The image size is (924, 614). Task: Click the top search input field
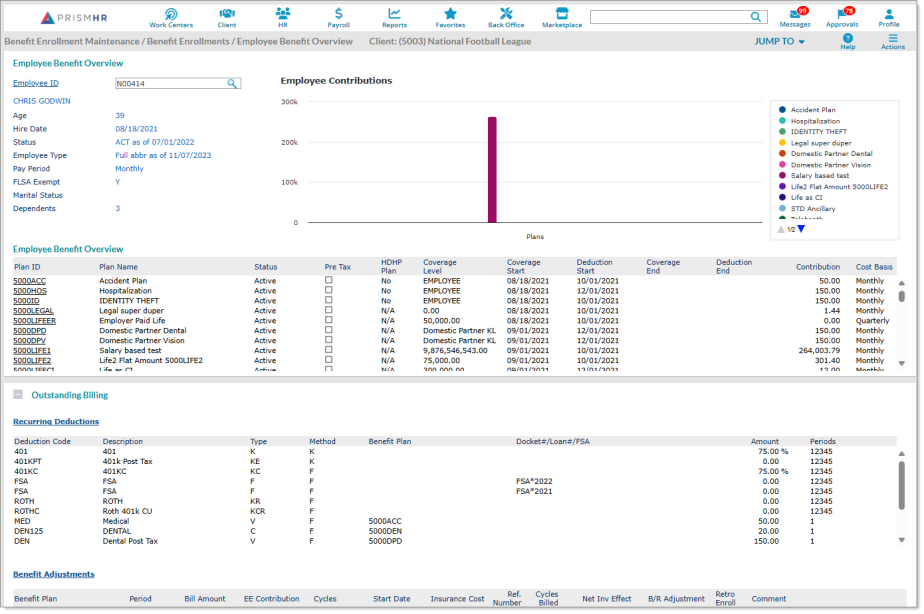coord(668,17)
